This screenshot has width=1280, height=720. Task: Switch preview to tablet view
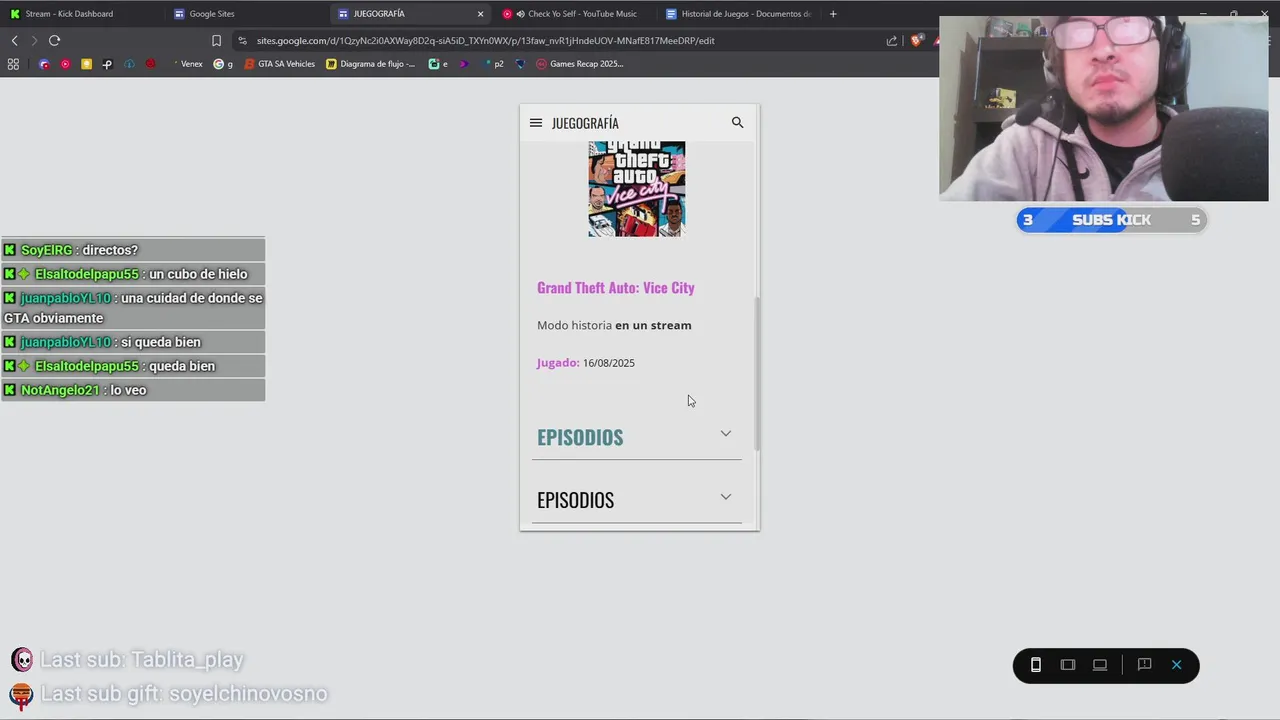[x=1068, y=665]
